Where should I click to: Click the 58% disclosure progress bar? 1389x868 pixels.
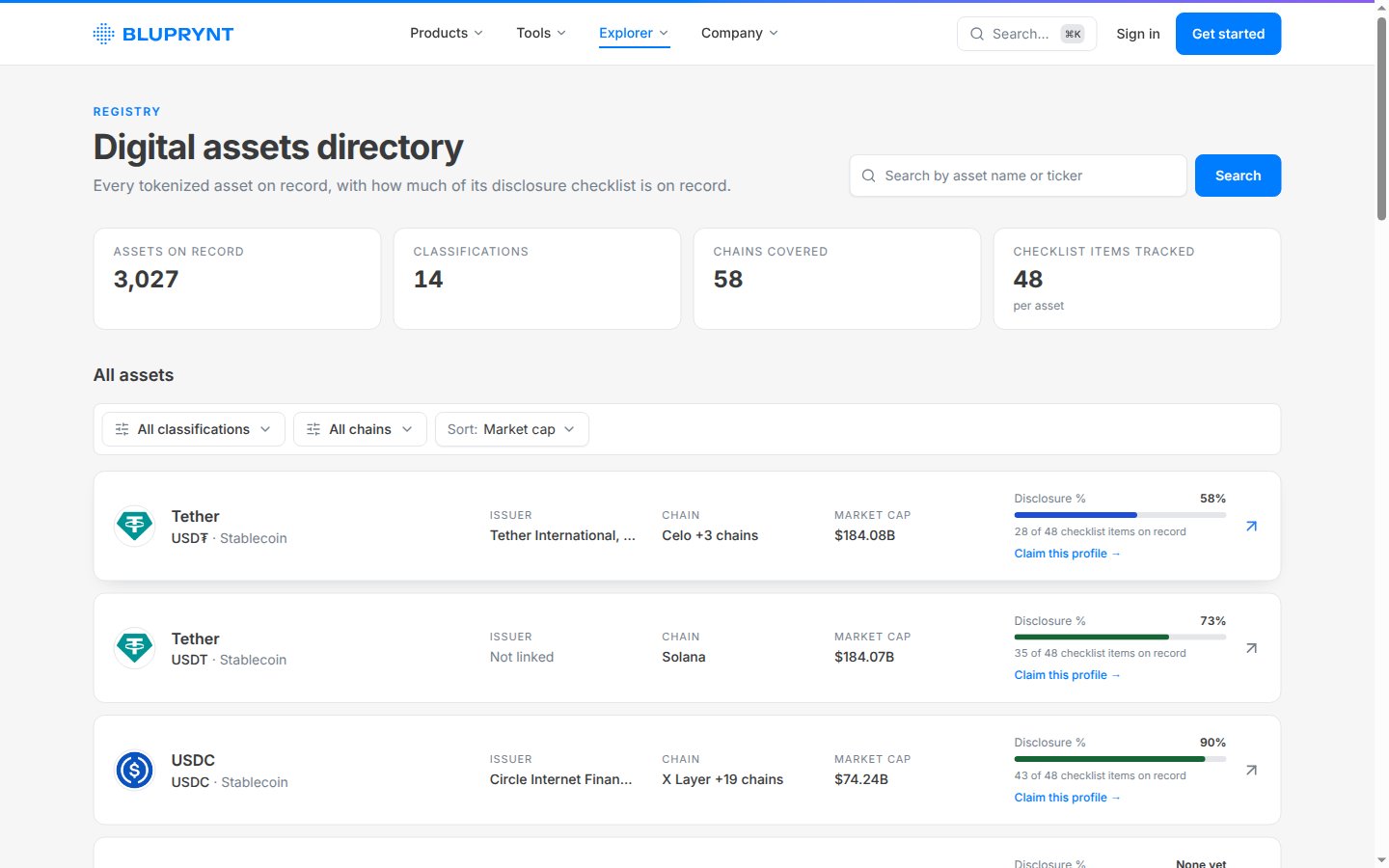pos(1120,515)
